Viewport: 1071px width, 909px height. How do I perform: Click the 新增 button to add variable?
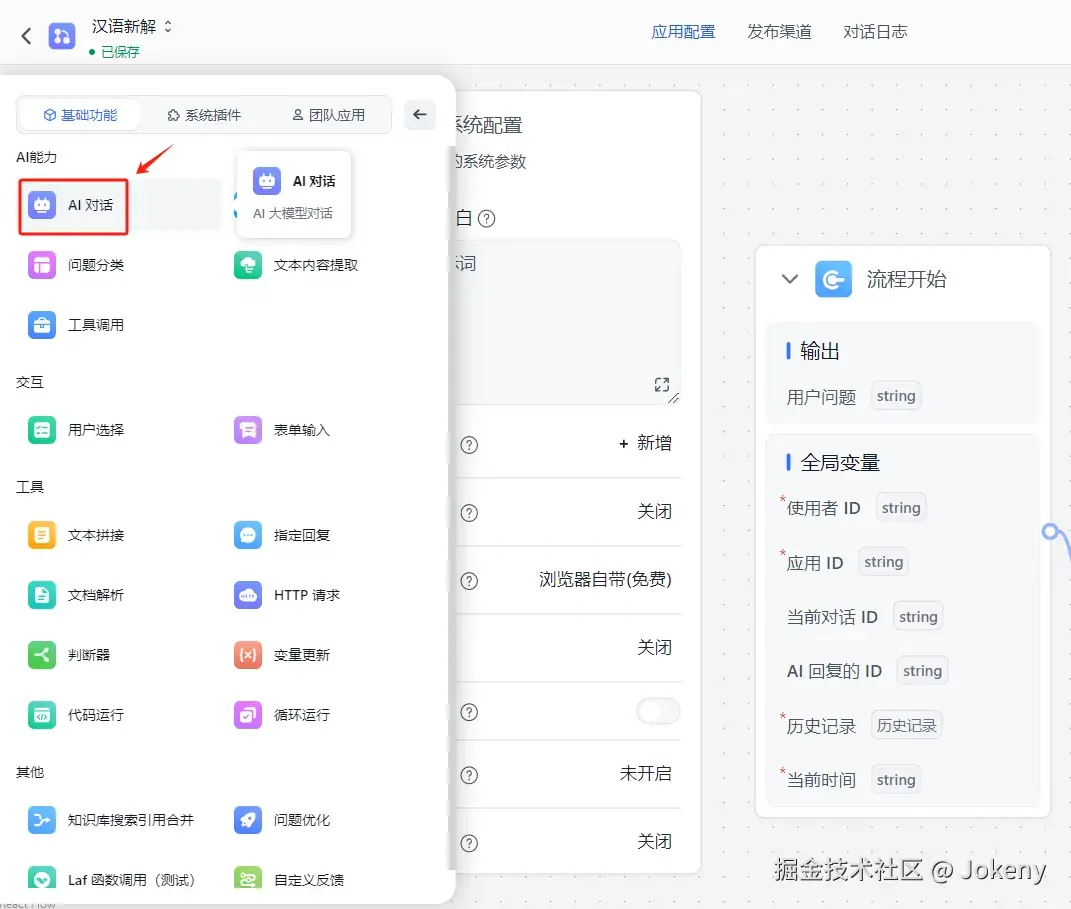[x=645, y=444]
